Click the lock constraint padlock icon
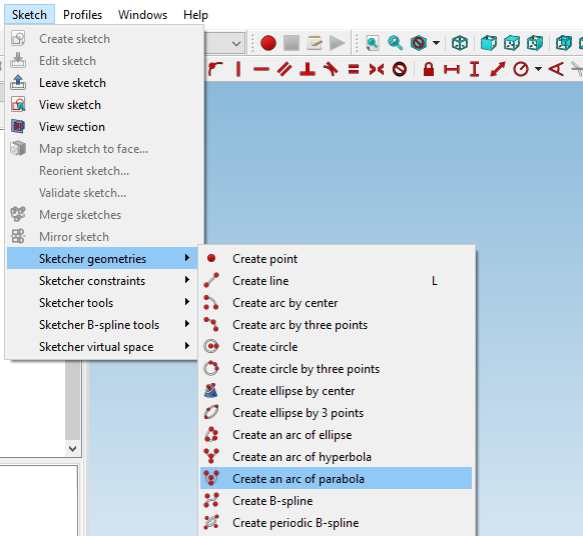Image resolution: width=583 pixels, height=536 pixels. pyautogui.click(x=429, y=69)
